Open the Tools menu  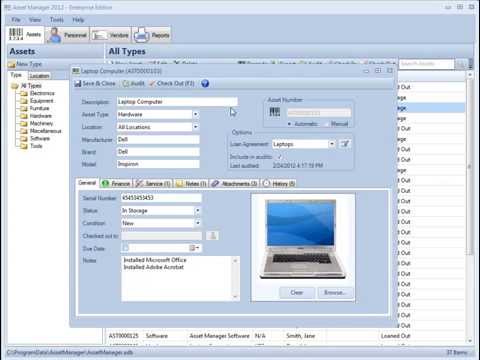coord(57,20)
